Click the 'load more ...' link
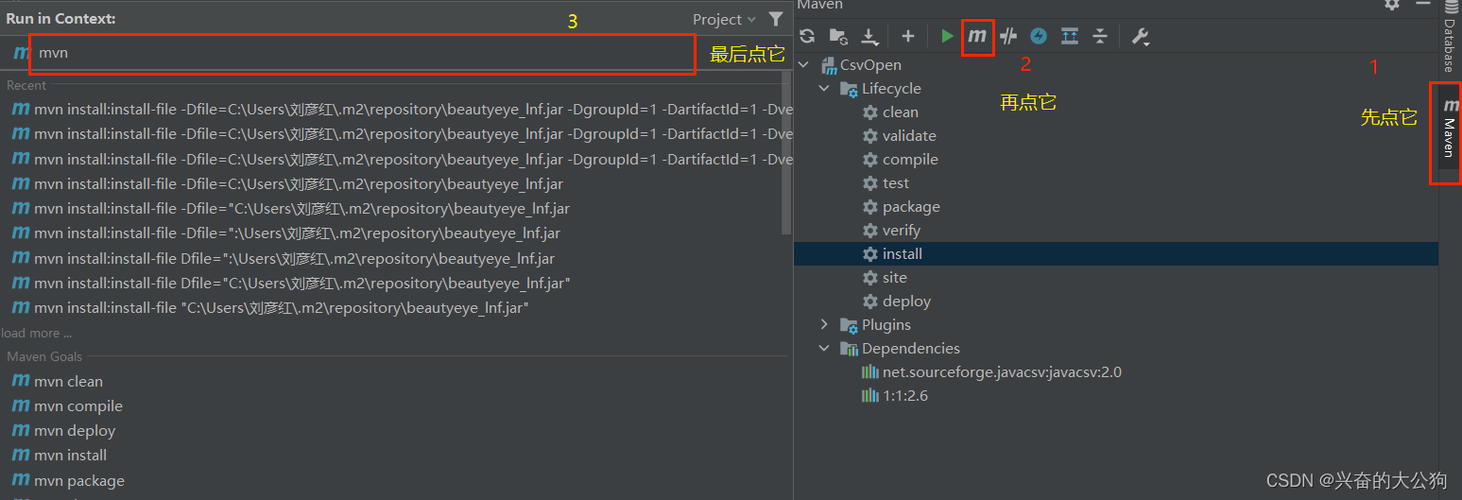Image resolution: width=1462 pixels, height=500 pixels. [36, 333]
